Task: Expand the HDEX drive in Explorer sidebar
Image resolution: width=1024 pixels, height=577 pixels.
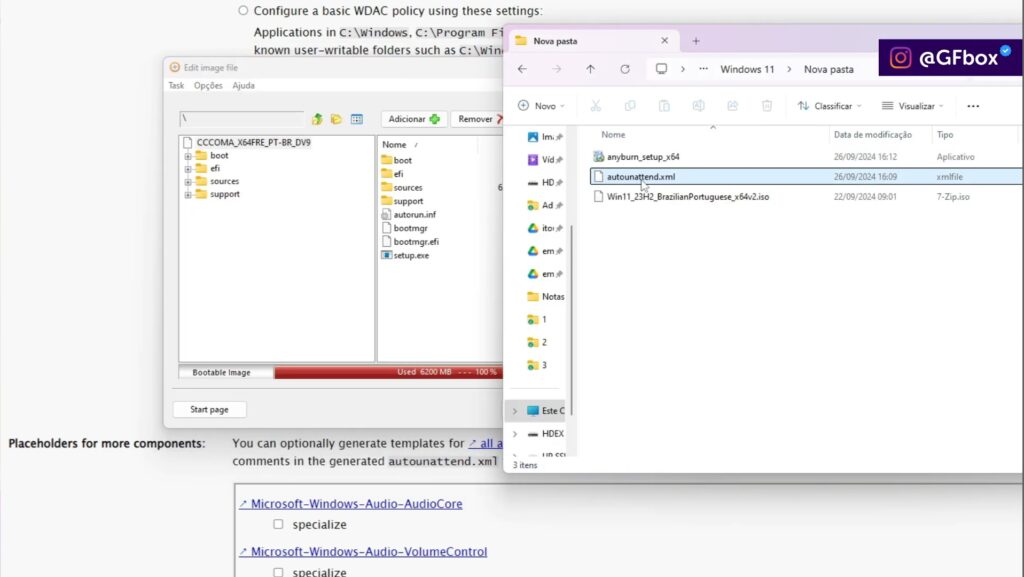Action: pos(515,434)
